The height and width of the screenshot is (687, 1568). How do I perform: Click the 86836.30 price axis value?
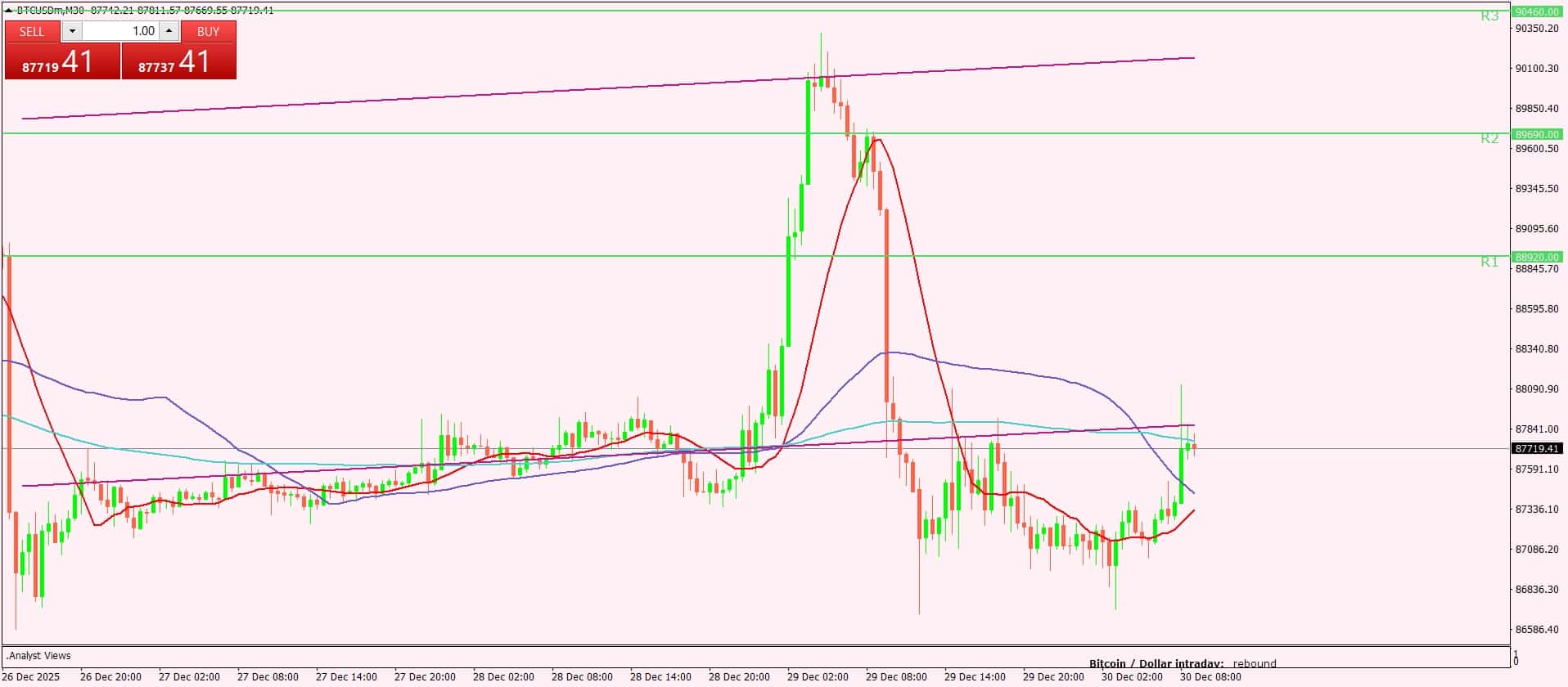[x=1537, y=589]
